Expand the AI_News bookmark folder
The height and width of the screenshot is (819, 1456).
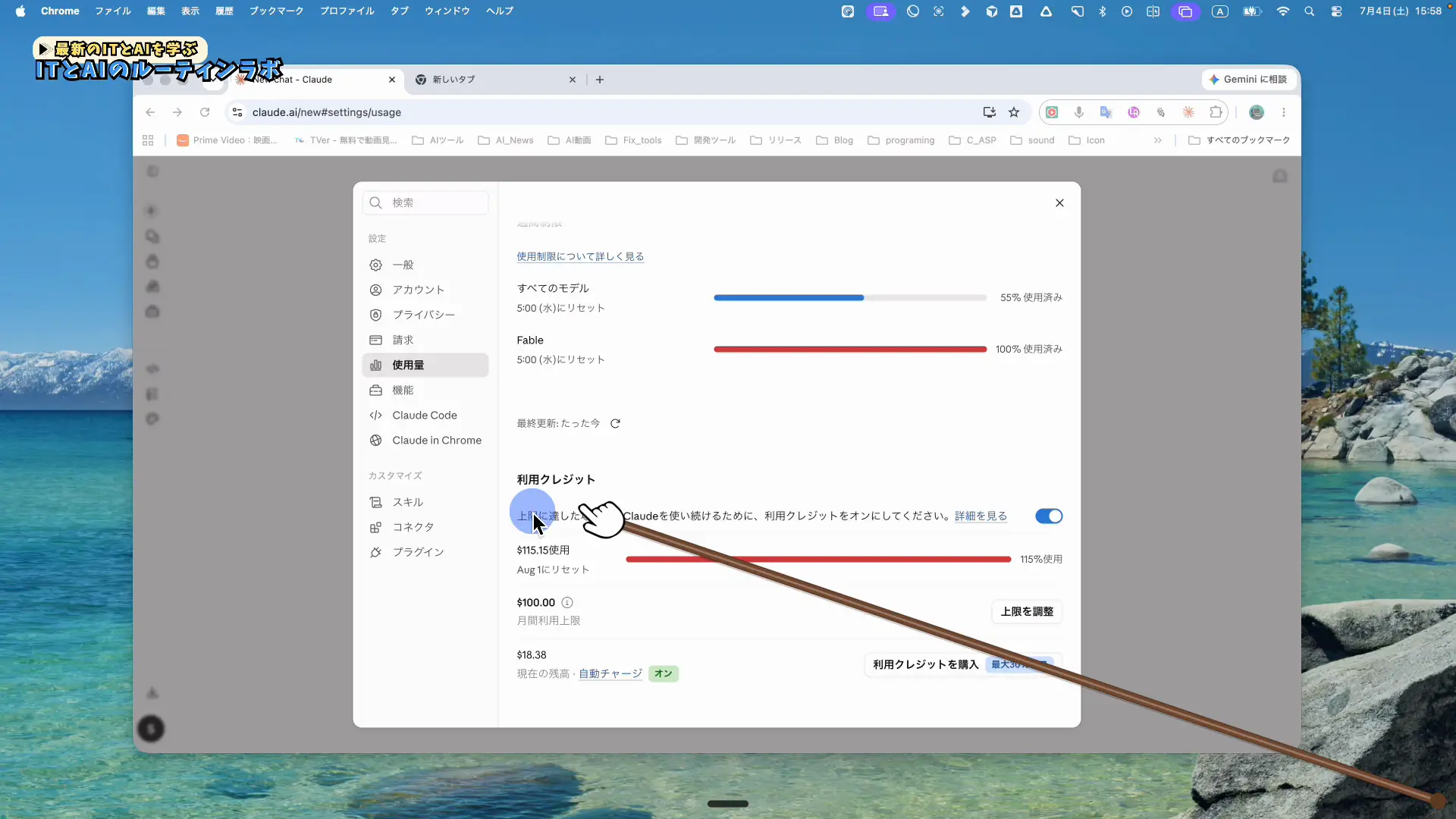click(506, 140)
